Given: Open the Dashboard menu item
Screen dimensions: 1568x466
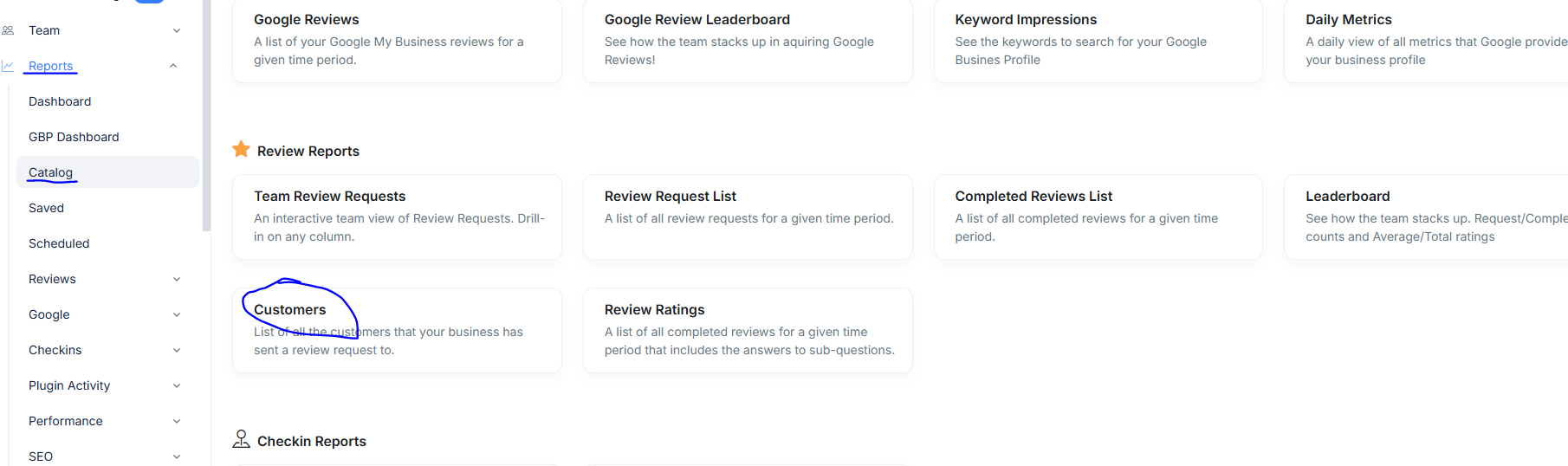Looking at the screenshot, I should click(x=60, y=101).
